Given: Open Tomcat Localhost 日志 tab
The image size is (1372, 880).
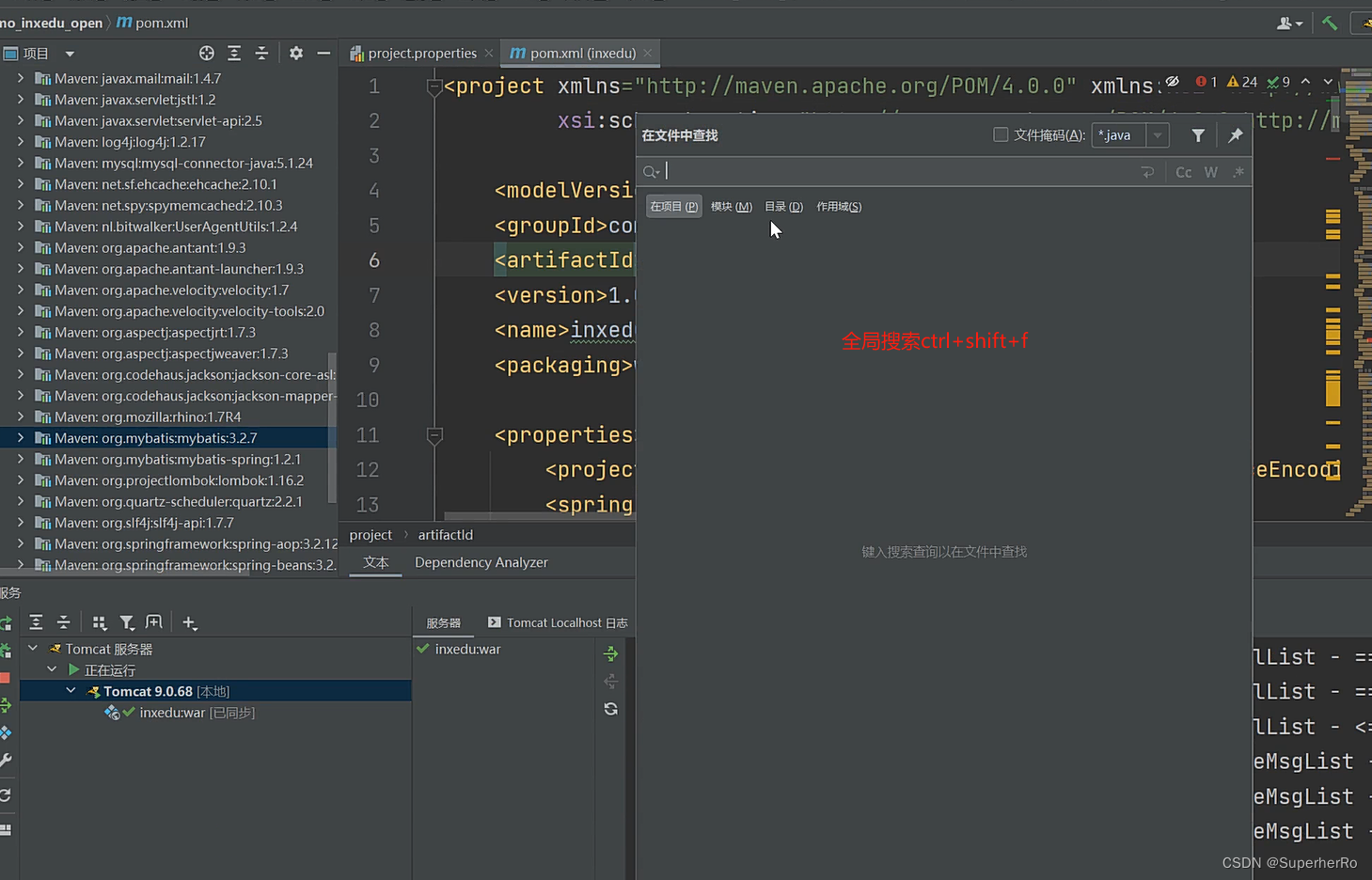Looking at the screenshot, I should click(x=558, y=623).
